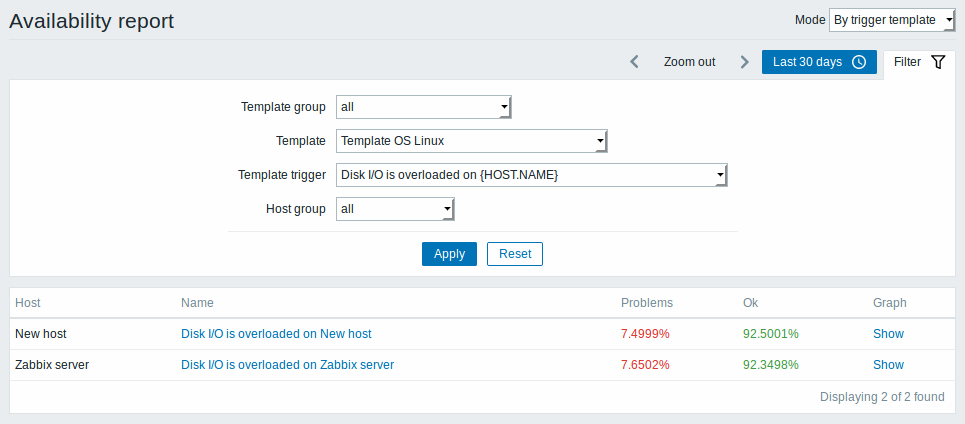Show the graph for Zabbix server
The image size is (965, 424).
[x=888, y=365]
